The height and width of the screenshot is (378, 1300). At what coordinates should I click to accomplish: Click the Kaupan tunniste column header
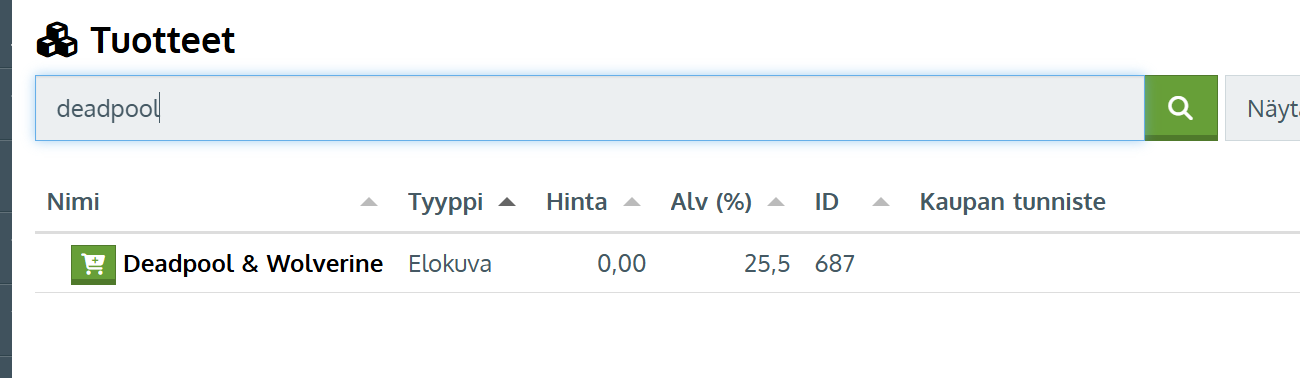[x=1012, y=202]
